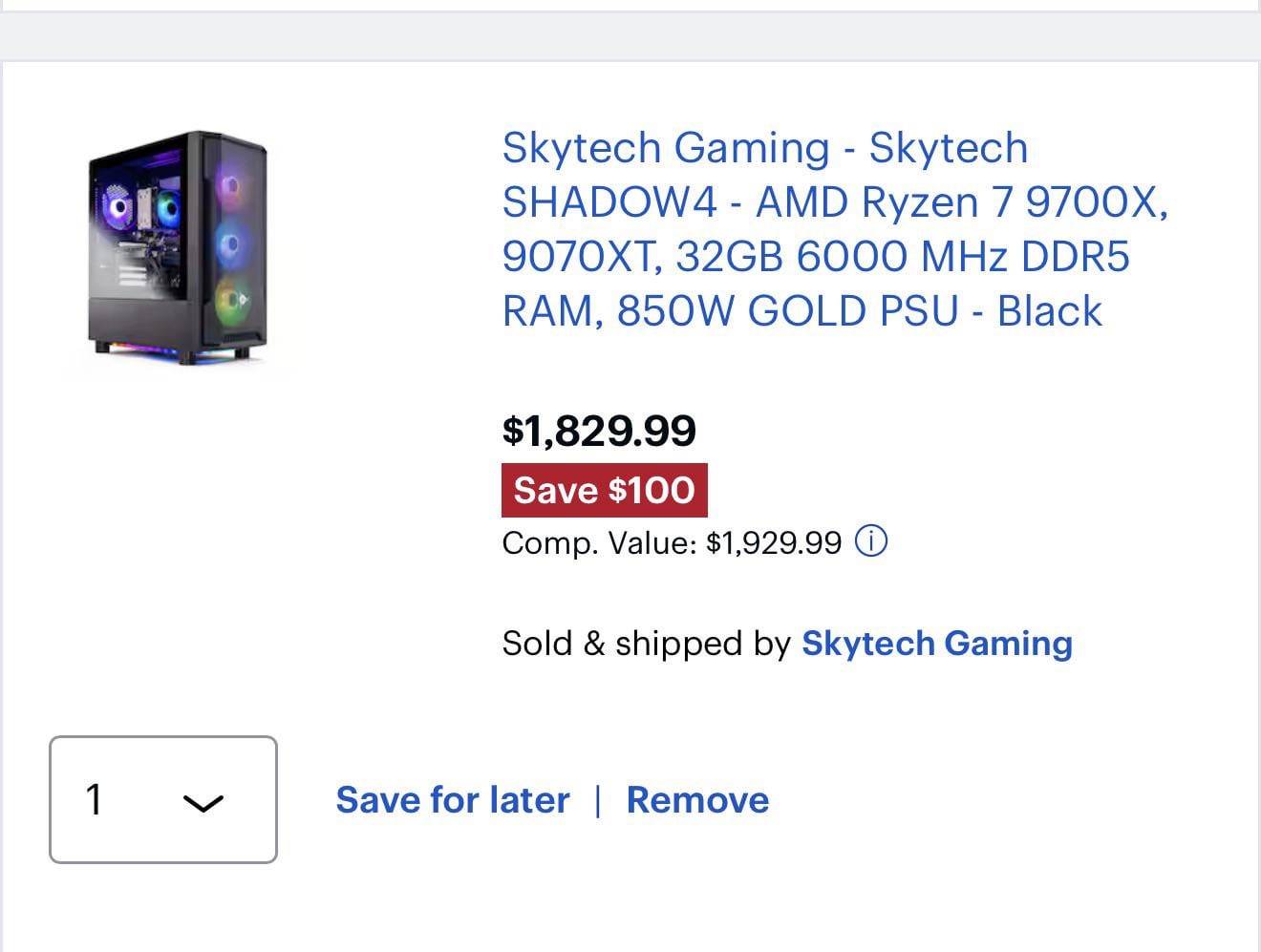Open the Skytech SHADOW4 product title link
1261x952 pixels.
pos(834,229)
